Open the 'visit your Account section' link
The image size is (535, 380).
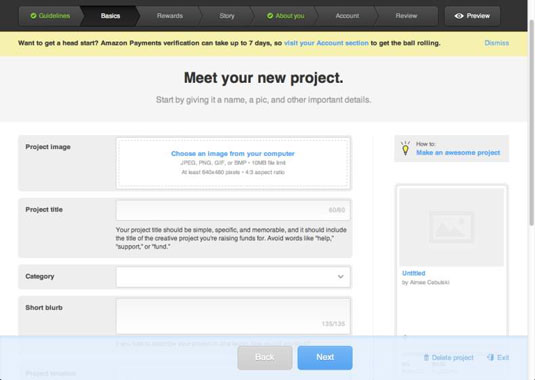[x=326, y=43]
